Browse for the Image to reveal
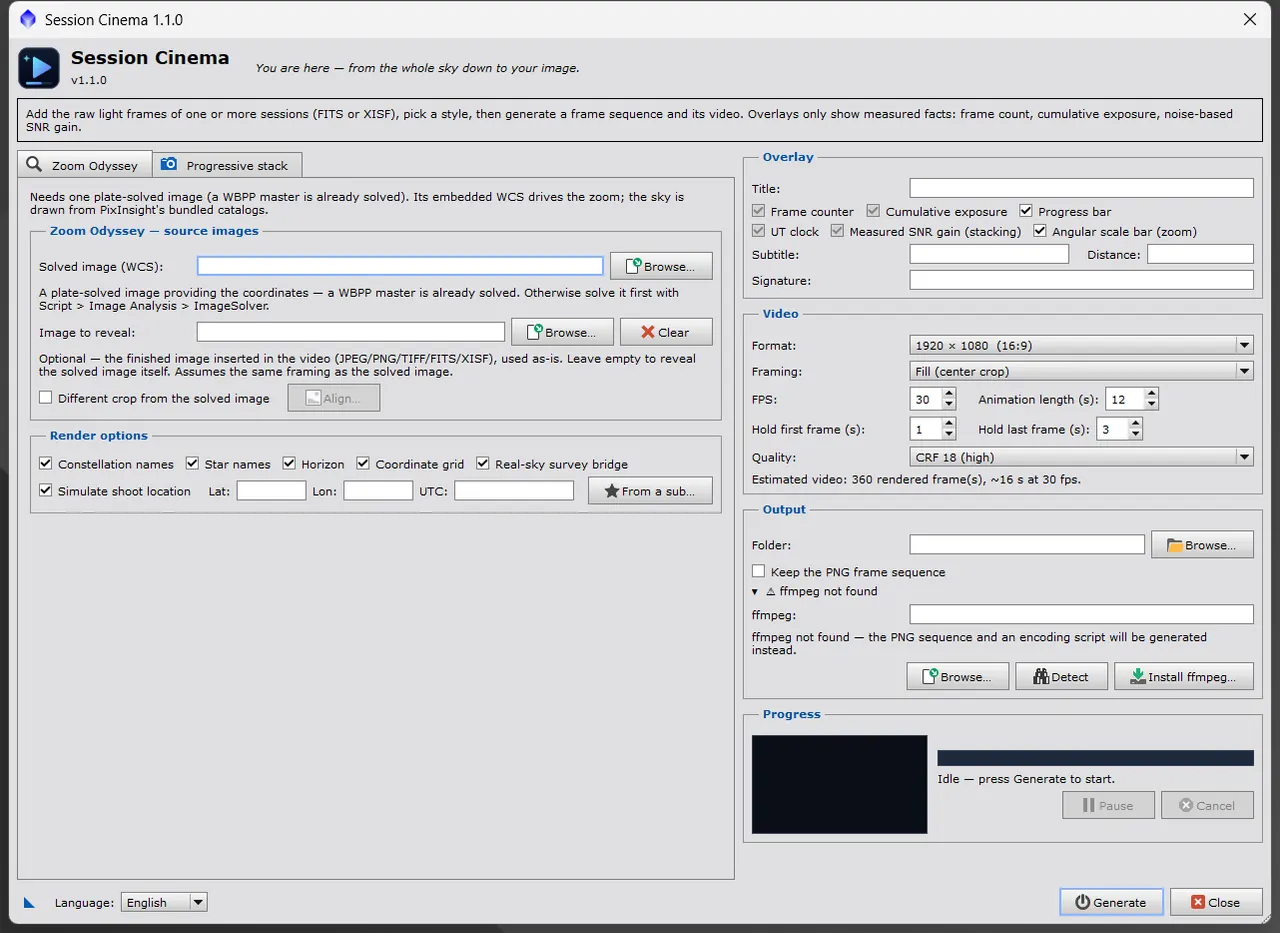Viewport: 1280px width, 933px height. (x=562, y=332)
